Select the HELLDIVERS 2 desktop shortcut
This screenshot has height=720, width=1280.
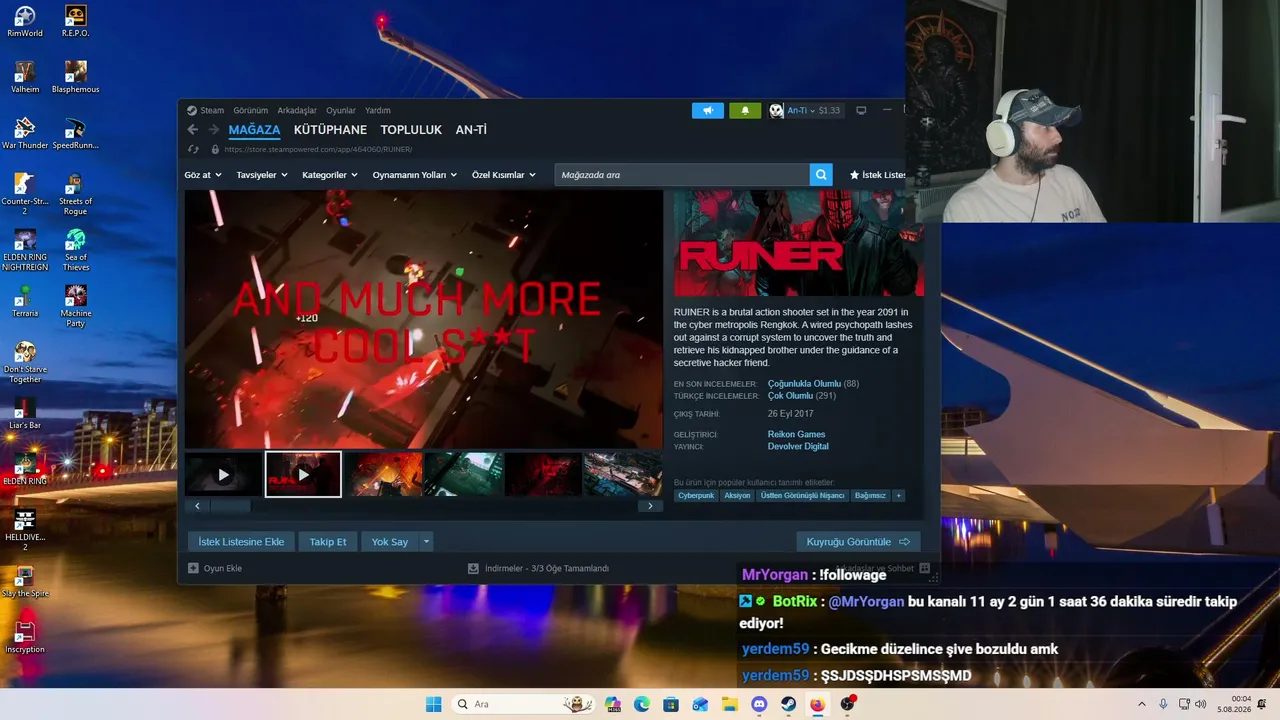[25, 530]
